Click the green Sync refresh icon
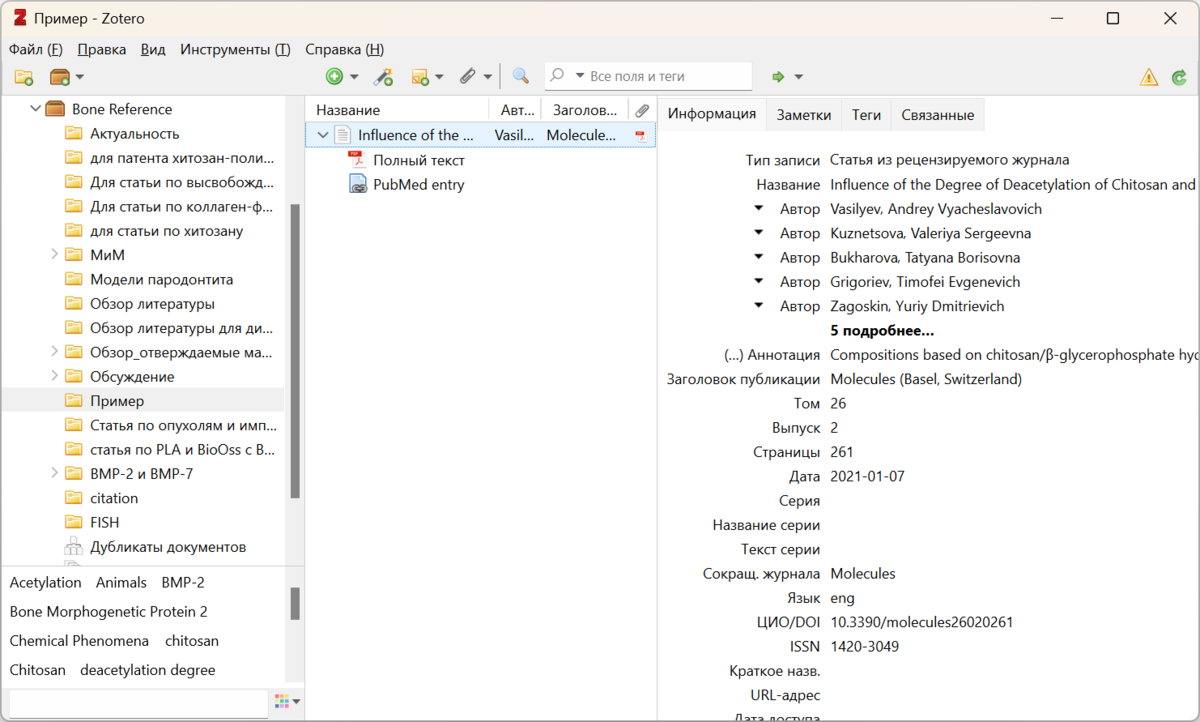 click(1180, 77)
